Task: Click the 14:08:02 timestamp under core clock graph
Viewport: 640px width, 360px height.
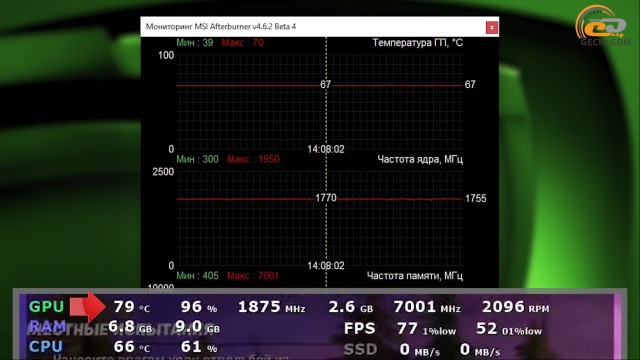Action: pyautogui.click(x=326, y=266)
